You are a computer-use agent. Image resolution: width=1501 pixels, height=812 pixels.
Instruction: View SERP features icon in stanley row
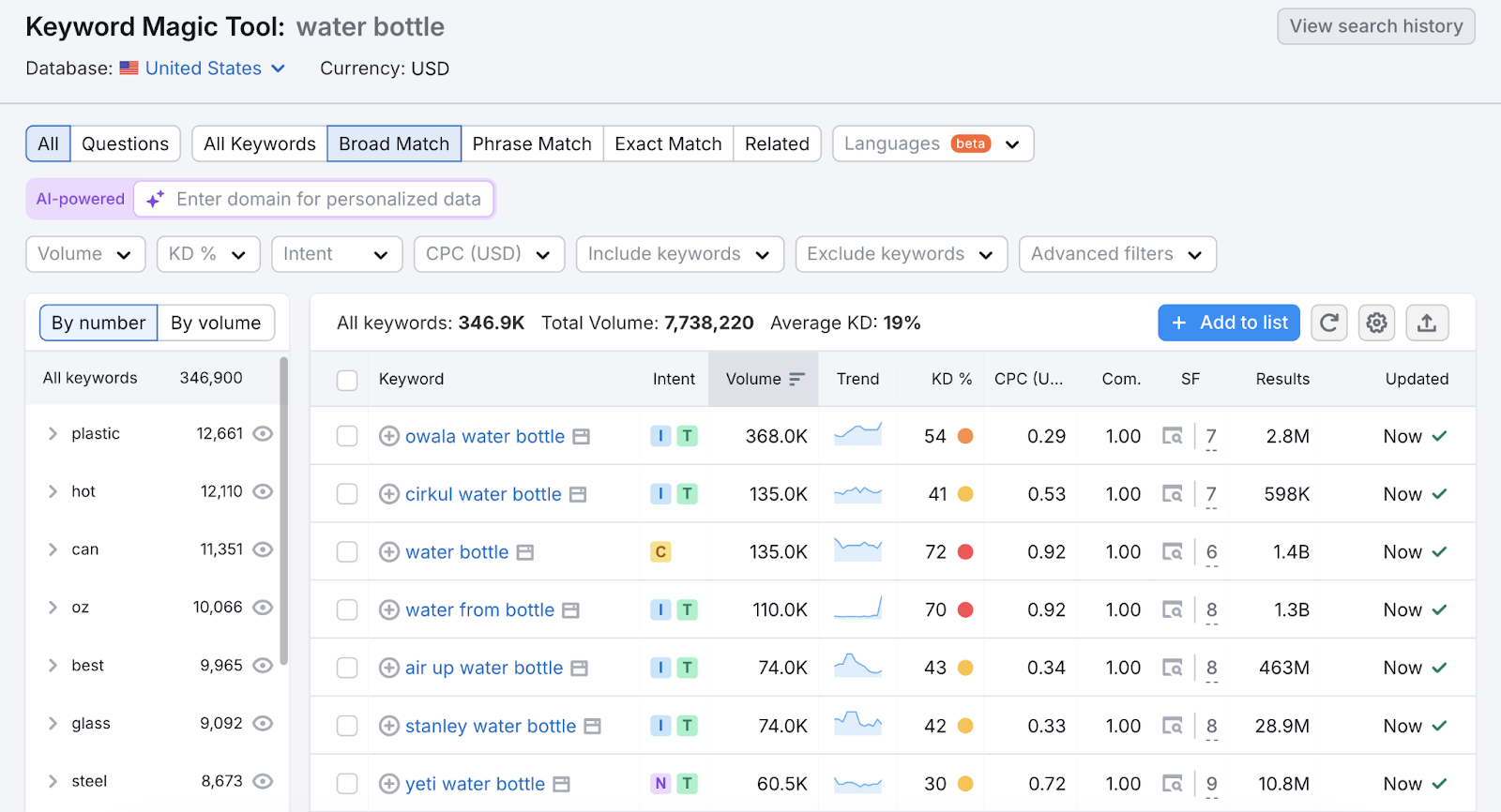tap(1173, 726)
